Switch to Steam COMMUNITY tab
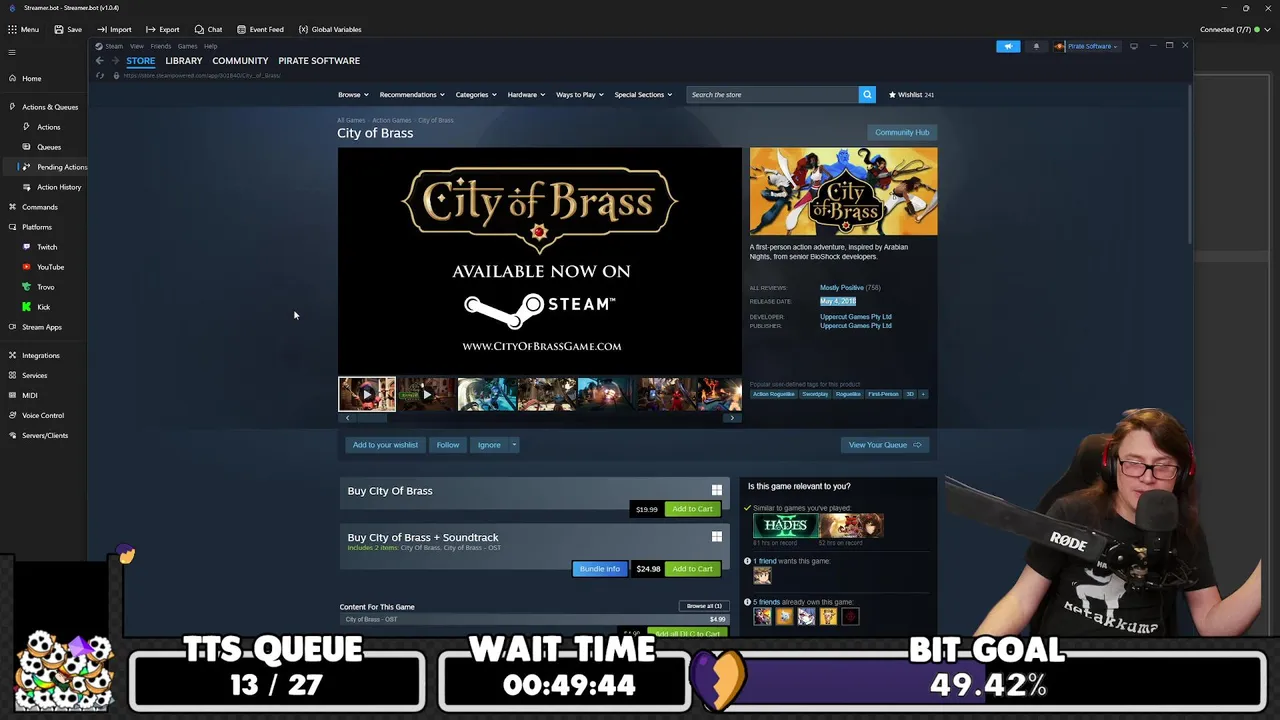The height and width of the screenshot is (720, 1280). coord(240,61)
